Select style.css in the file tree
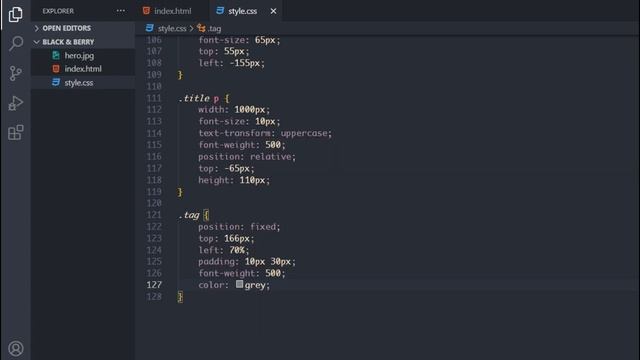 pos(79,82)
